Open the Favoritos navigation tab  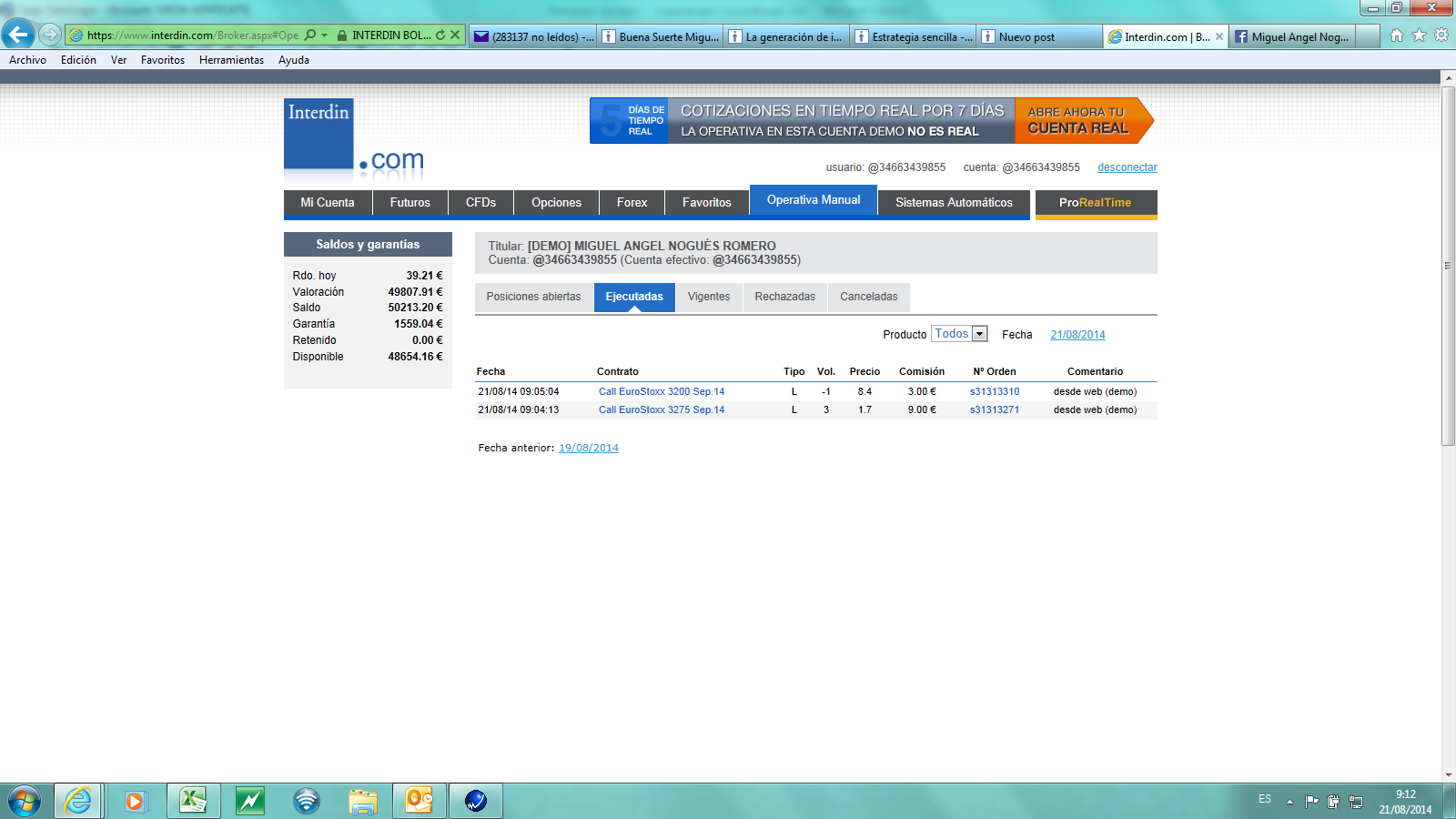[x=707, y=203]
